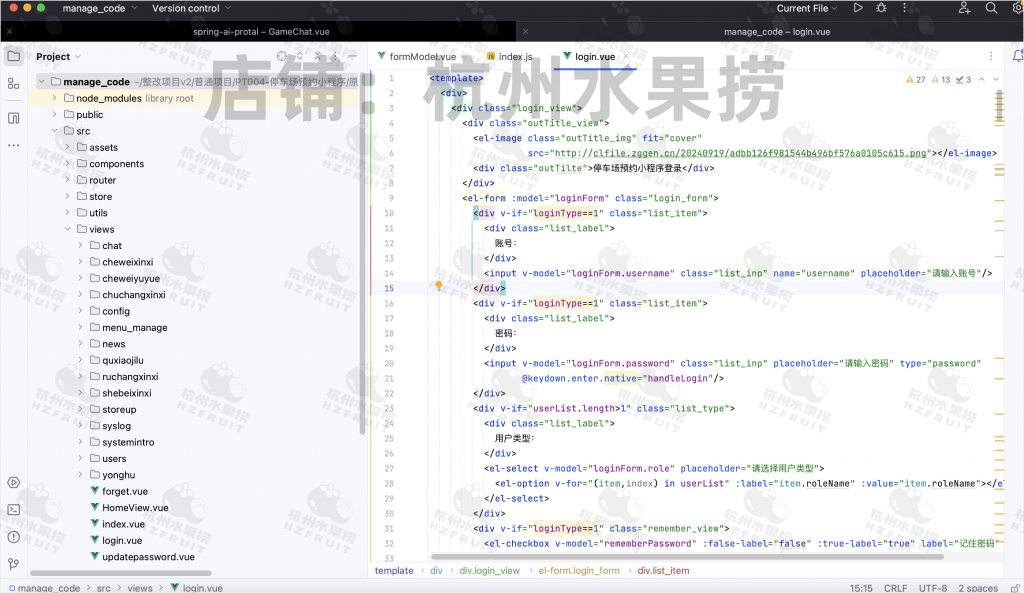Open forget.vue in the project tree
Screen dimensions: 1024x593
pos(124,491)
